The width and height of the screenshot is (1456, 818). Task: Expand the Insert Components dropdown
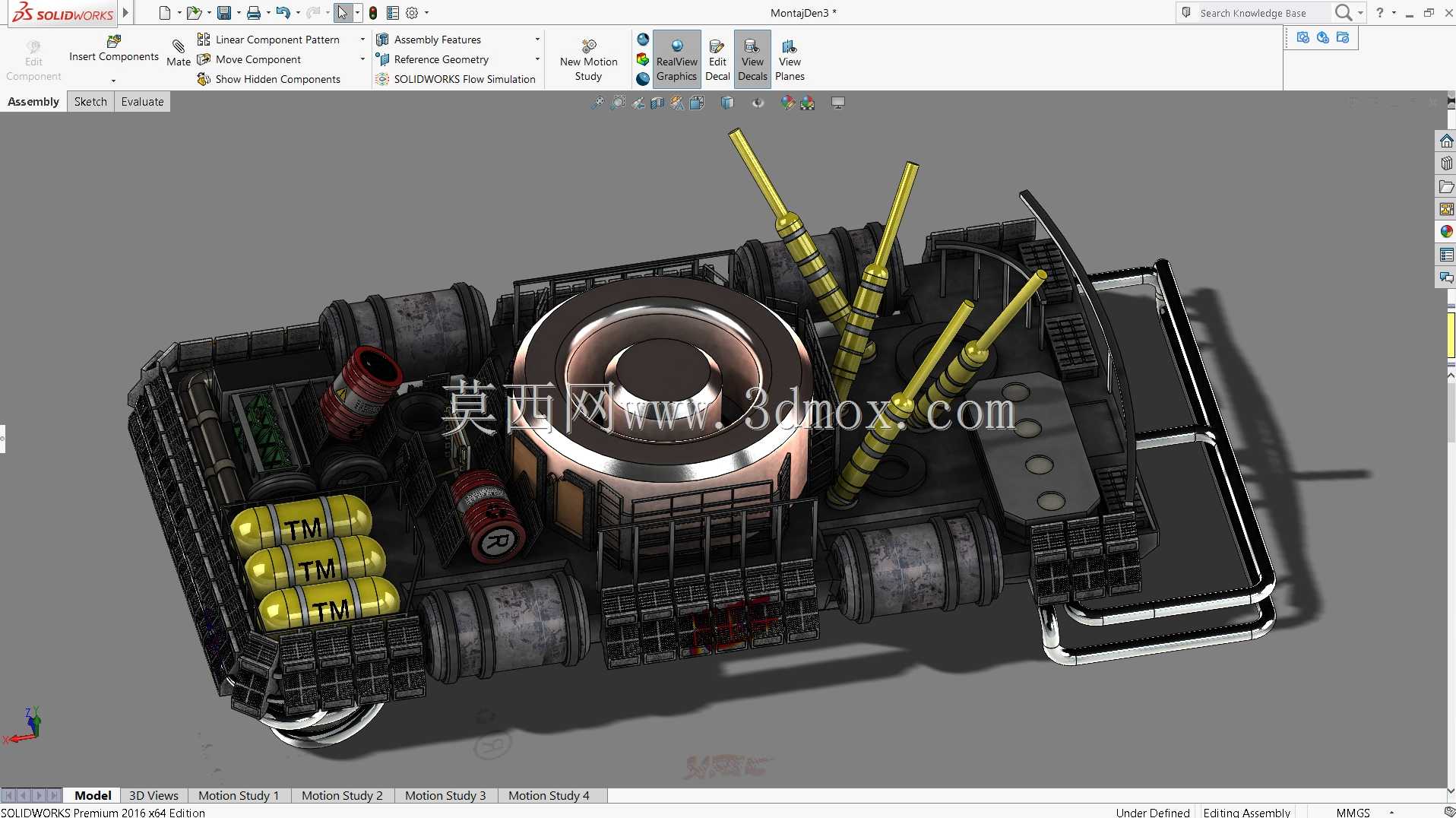coord(114,81)
